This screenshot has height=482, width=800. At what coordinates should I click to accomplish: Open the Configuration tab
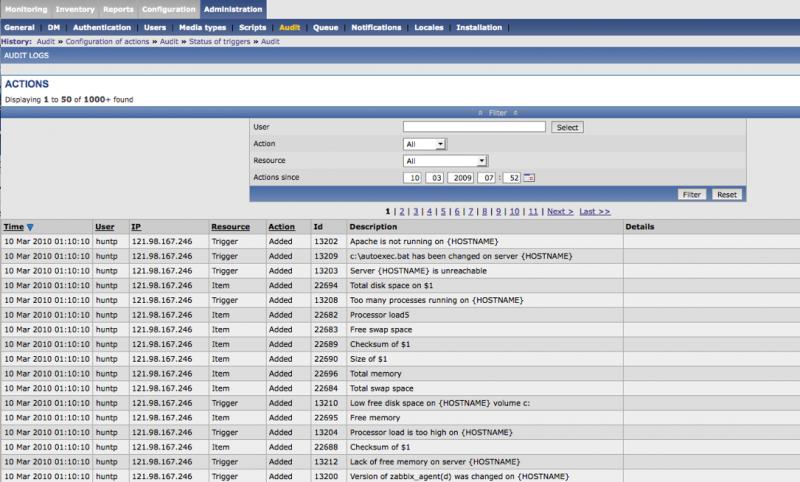coord(168,9)
